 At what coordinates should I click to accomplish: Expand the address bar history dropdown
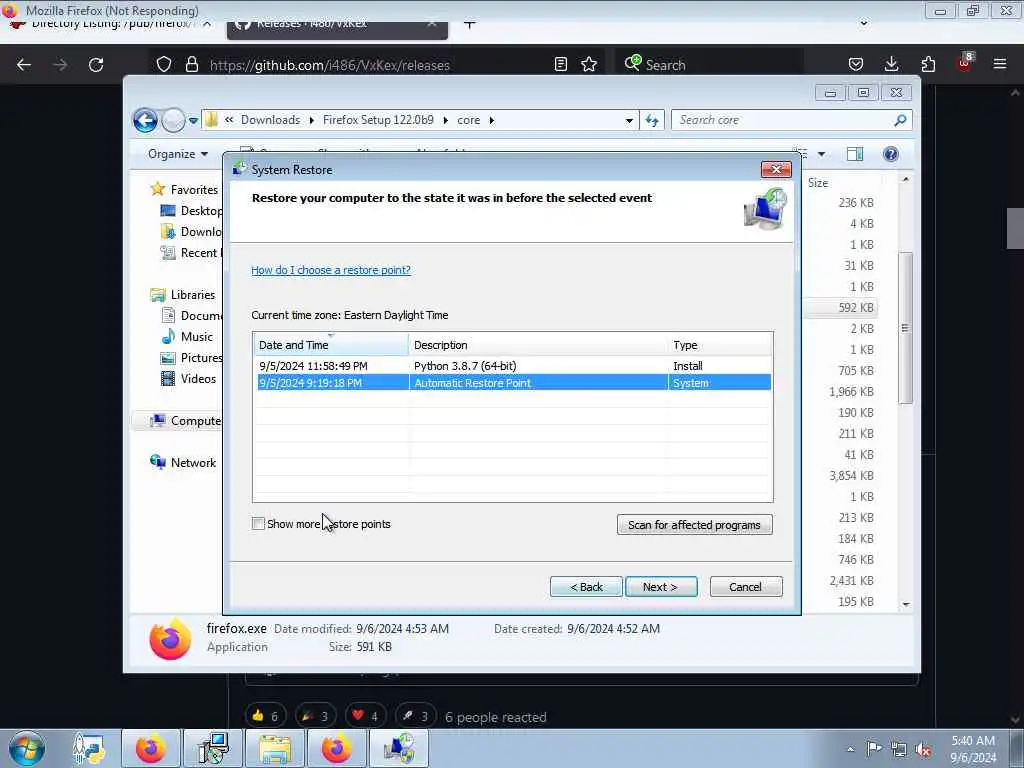pos(629,120)
